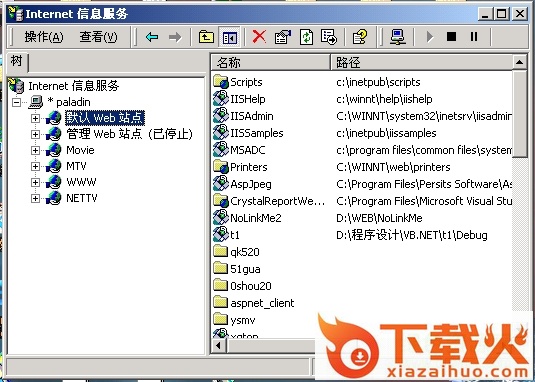The image size is (535, 382).
Task: Click path D:\WEB\NoLinkMe
Action: pyautogui.click(x=379, y=218)
